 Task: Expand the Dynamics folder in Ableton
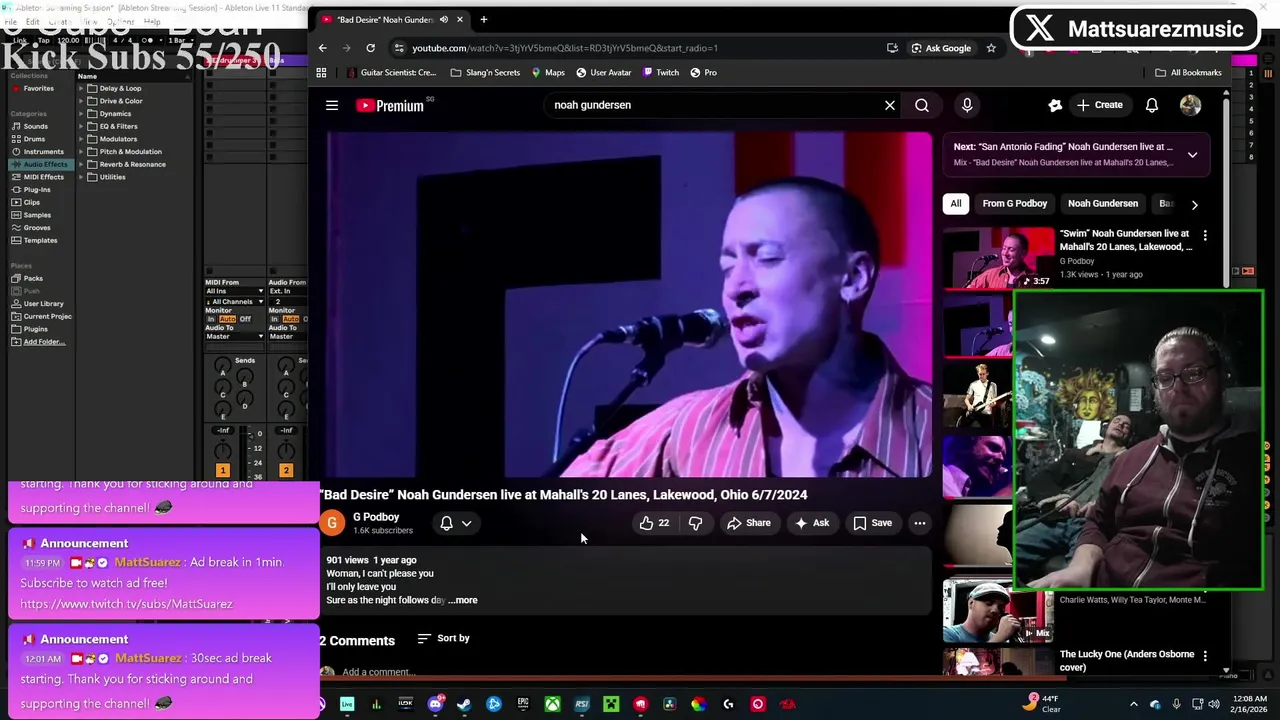(81, 114)
